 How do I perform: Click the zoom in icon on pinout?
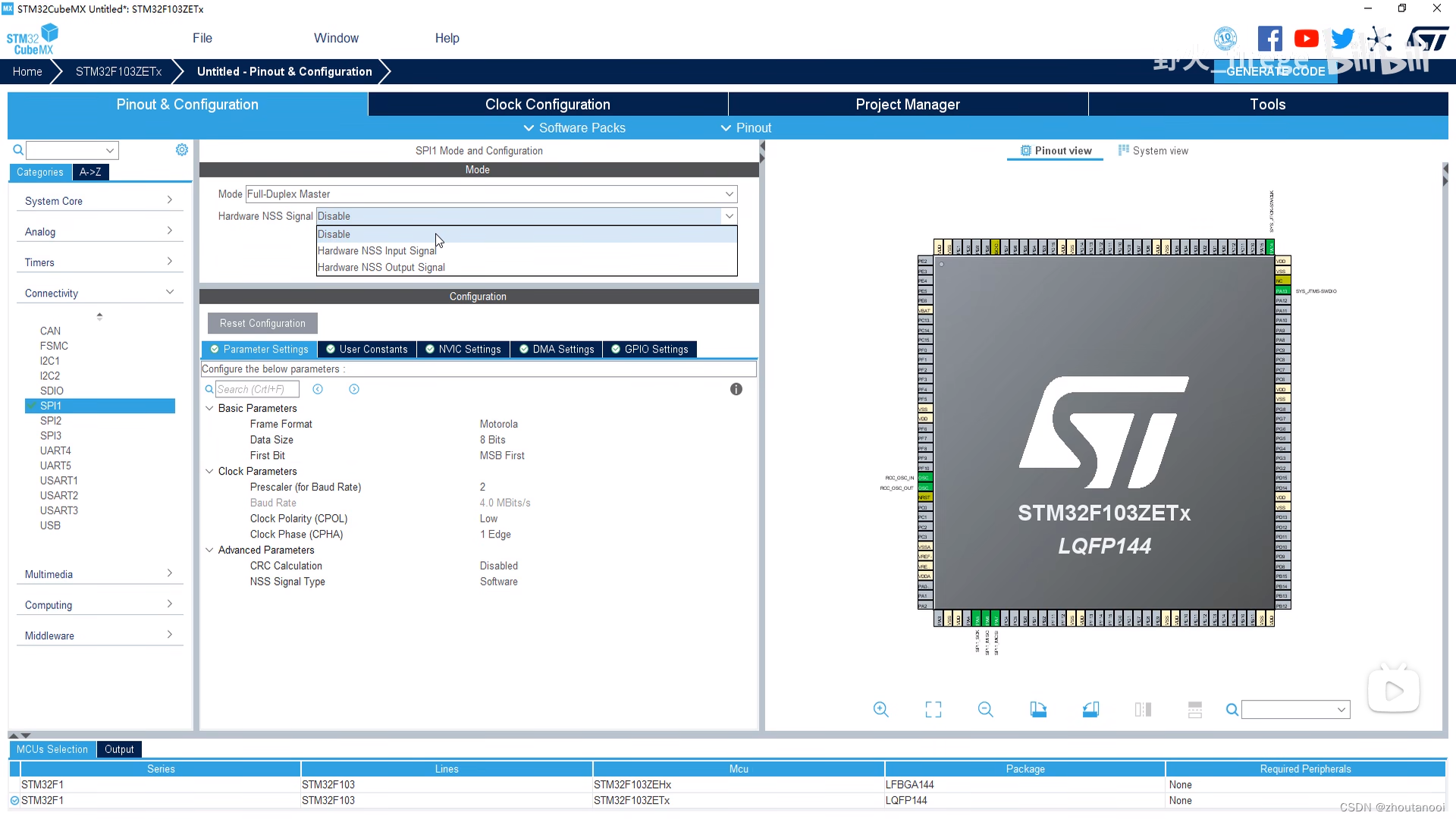click(x=879, y=710)
